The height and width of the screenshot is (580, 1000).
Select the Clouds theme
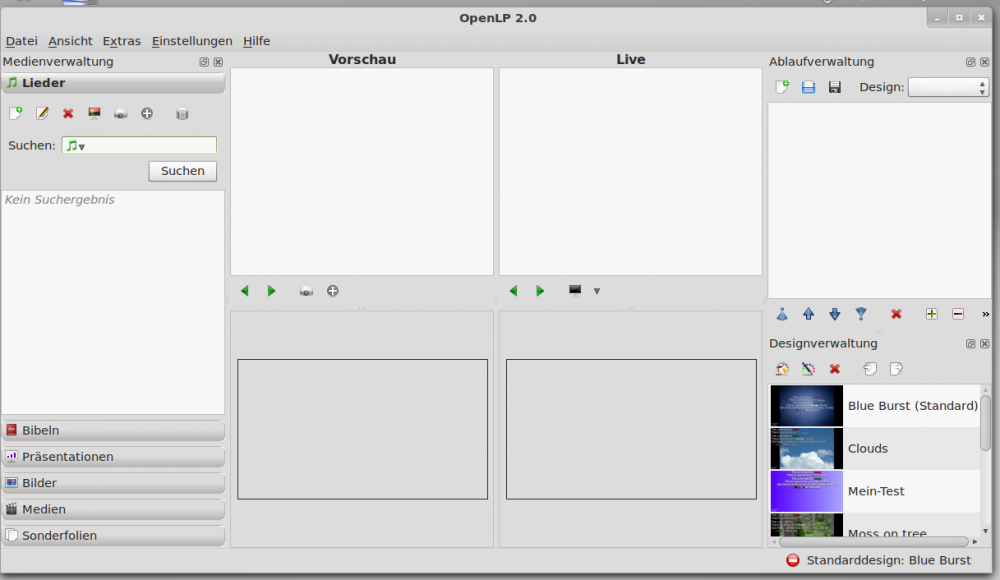(874, 449)
